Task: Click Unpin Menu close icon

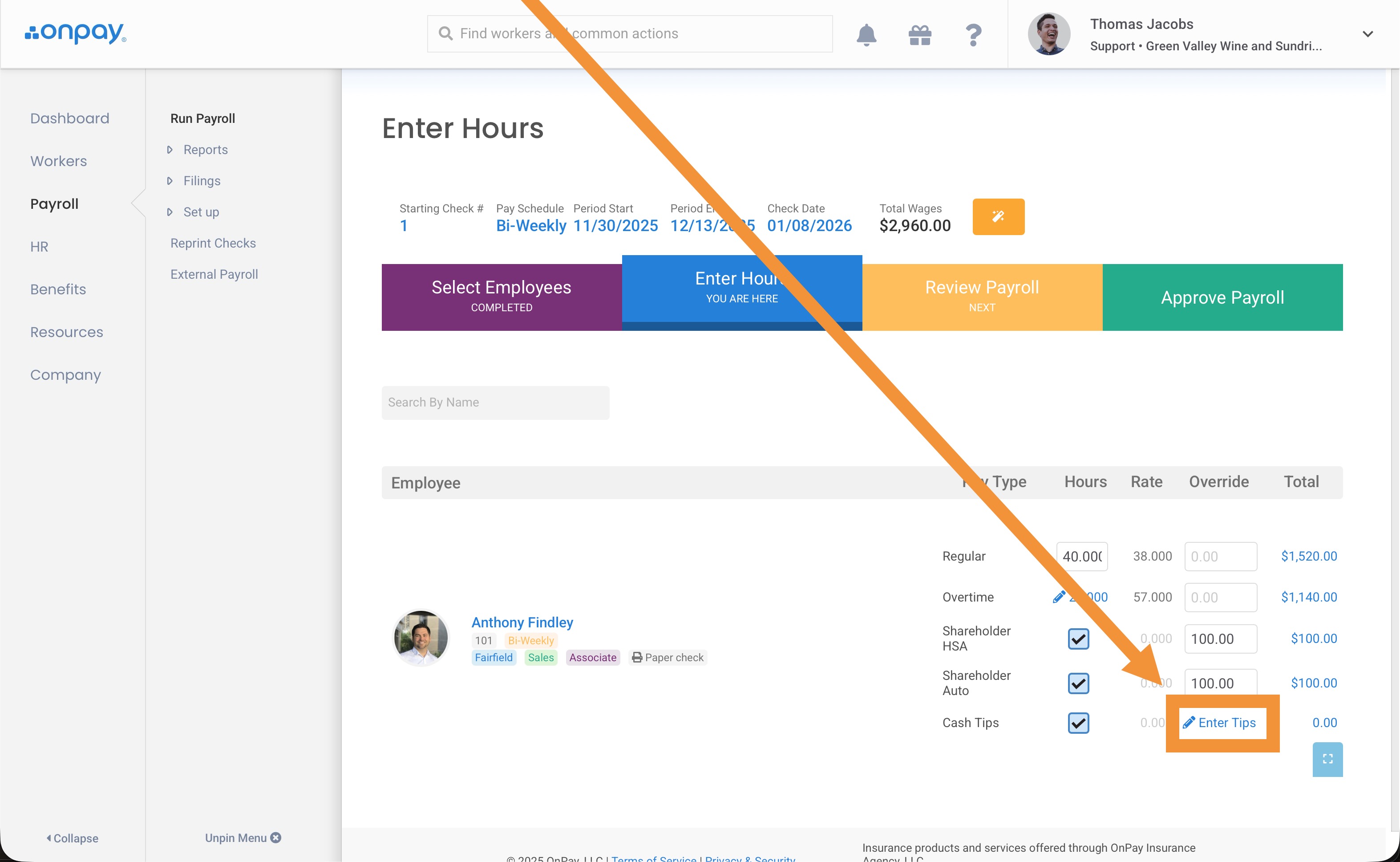Action: (276, 838)
